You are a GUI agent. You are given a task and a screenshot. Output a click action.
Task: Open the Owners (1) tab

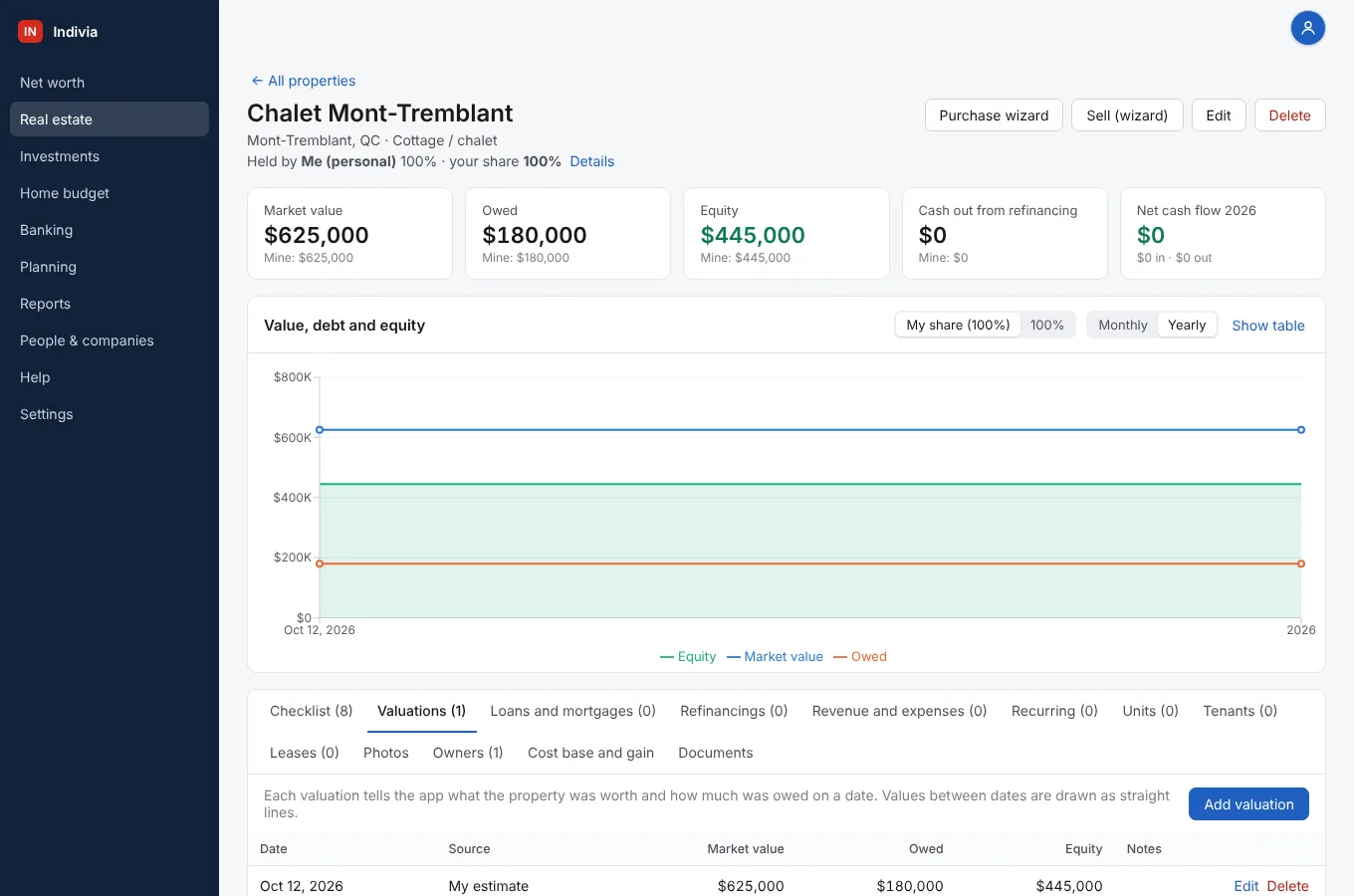coord(468,753)
